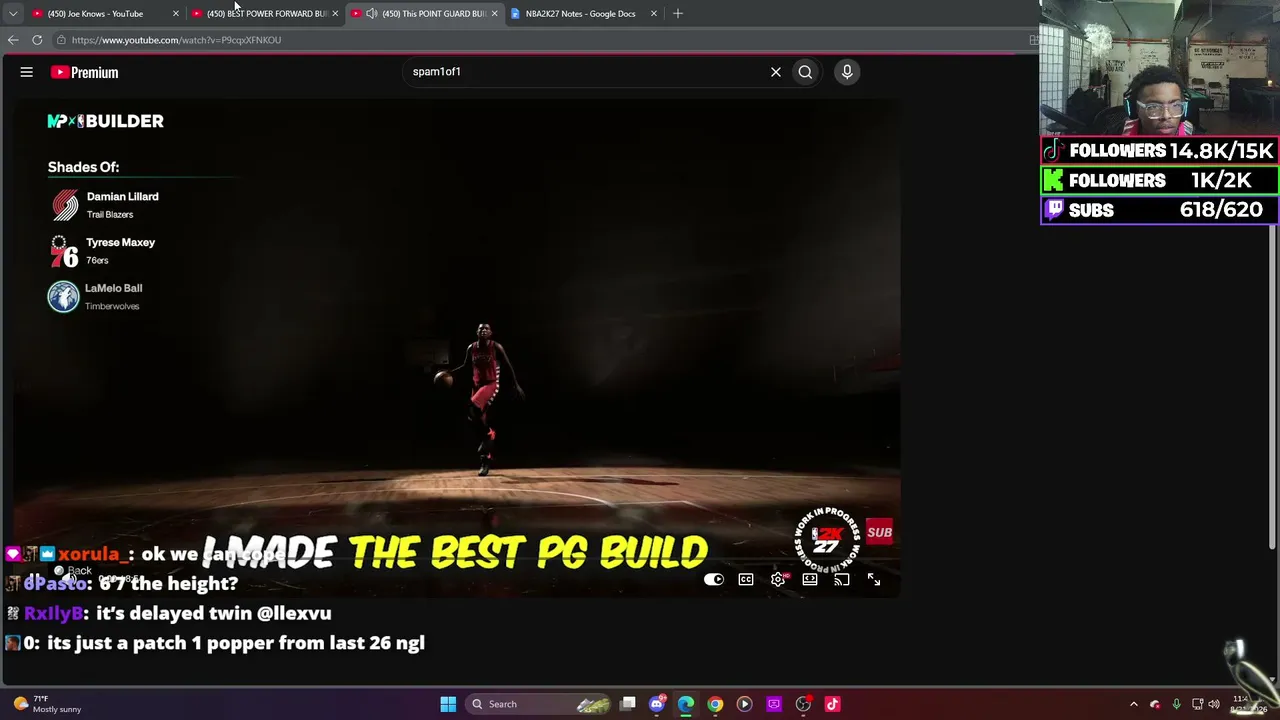The width and height of the screenshot is (1280, 720).
Task: Open the purple screen app on taskbar
Action: (x=774, y=704)
